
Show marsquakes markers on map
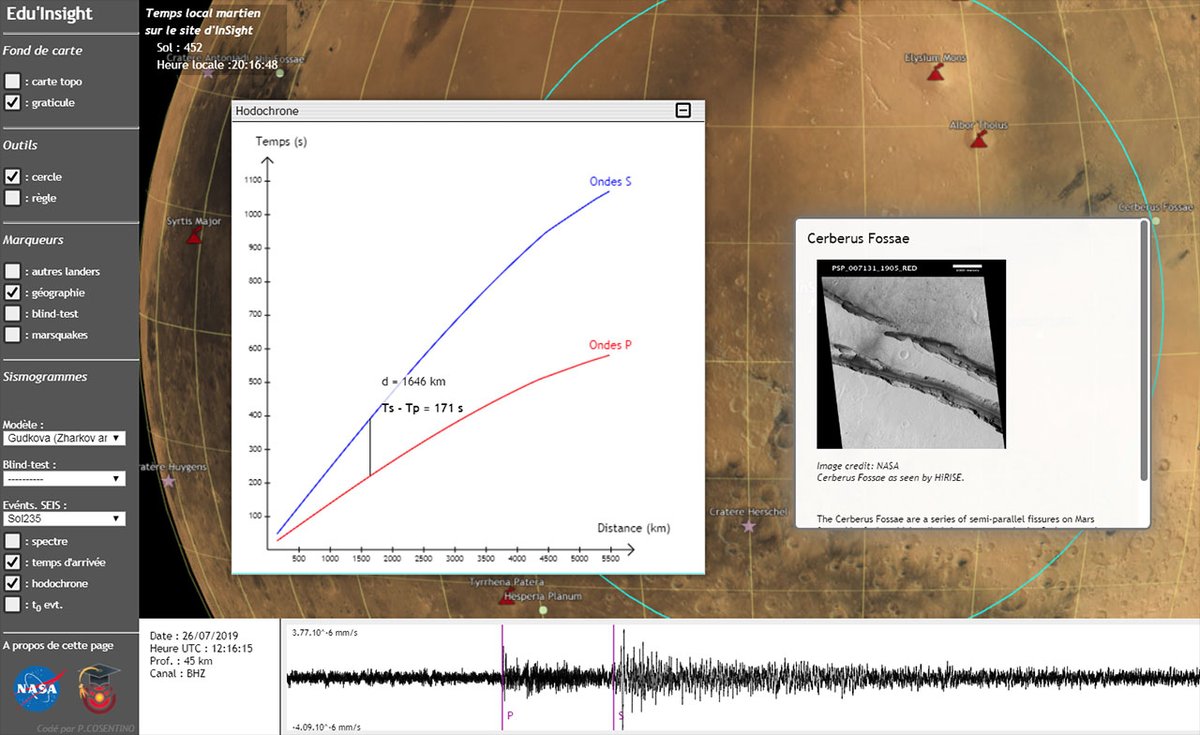coord(12,335)
